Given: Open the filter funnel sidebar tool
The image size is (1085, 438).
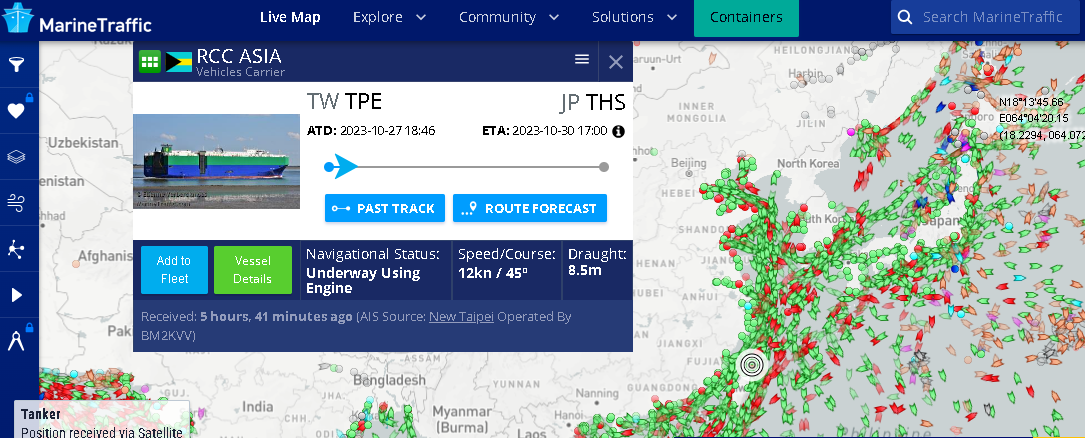Looking at the screenshot, I should point(16,65).
